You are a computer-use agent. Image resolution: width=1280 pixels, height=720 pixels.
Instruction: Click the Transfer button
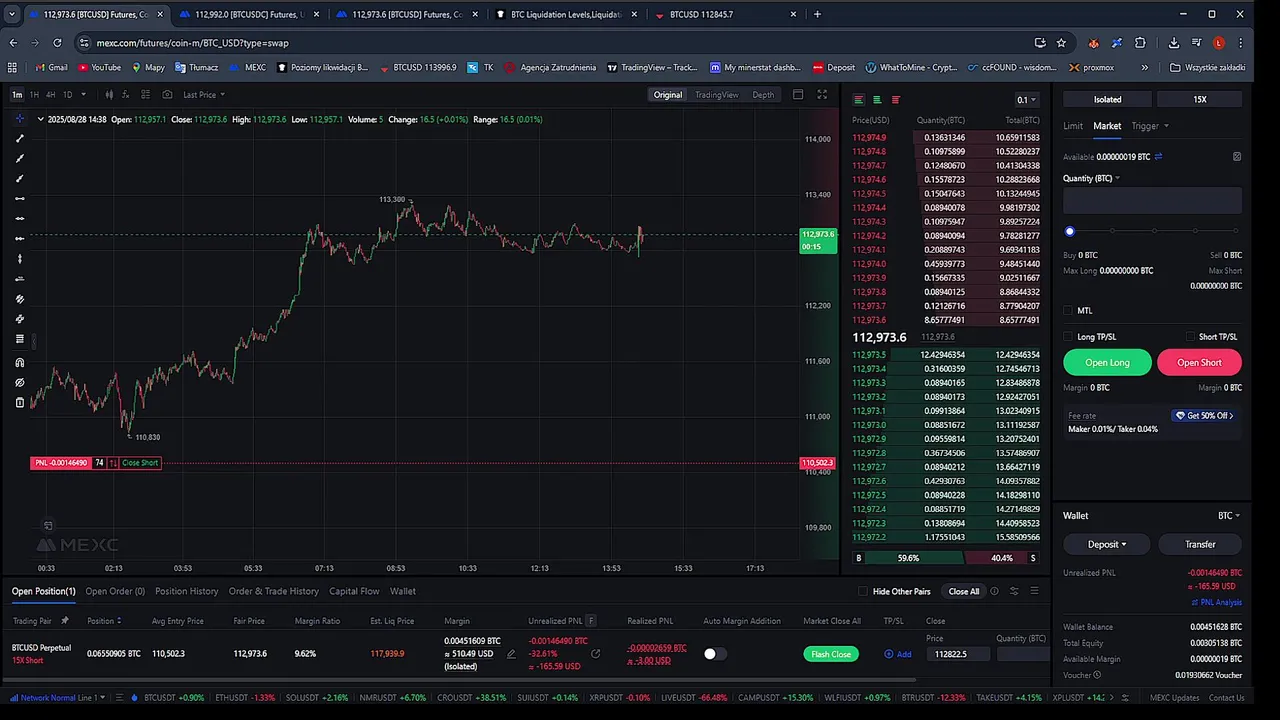point(1200,544)
